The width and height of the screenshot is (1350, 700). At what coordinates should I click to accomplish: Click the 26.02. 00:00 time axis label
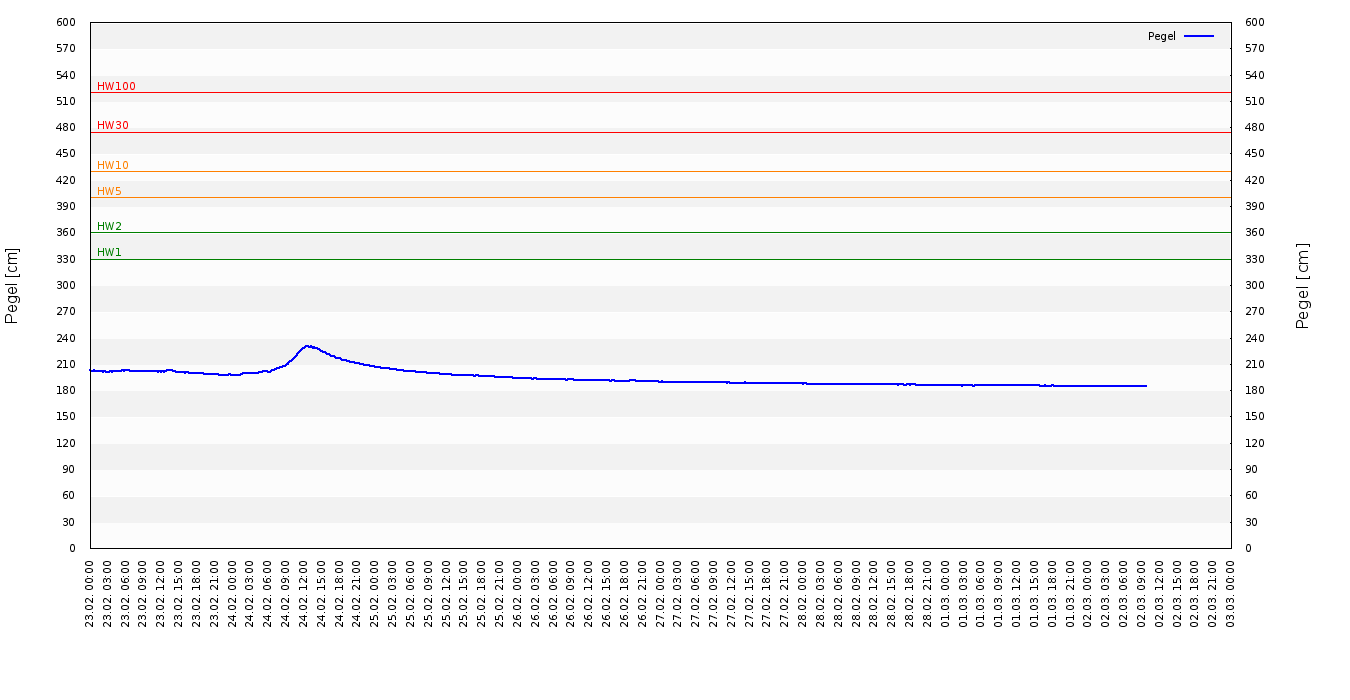click(x=518, y=594)
